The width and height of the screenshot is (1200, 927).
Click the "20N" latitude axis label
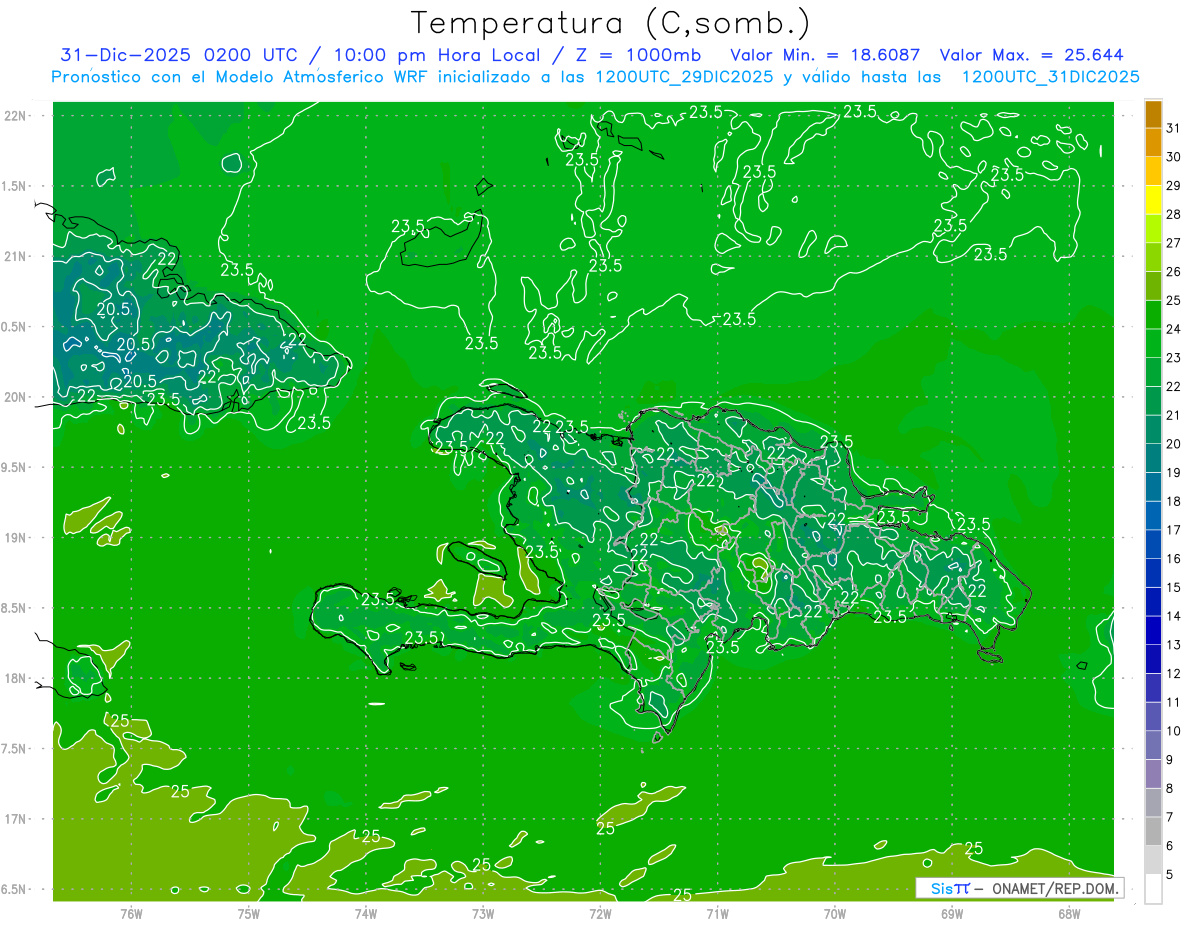(15, 397)
